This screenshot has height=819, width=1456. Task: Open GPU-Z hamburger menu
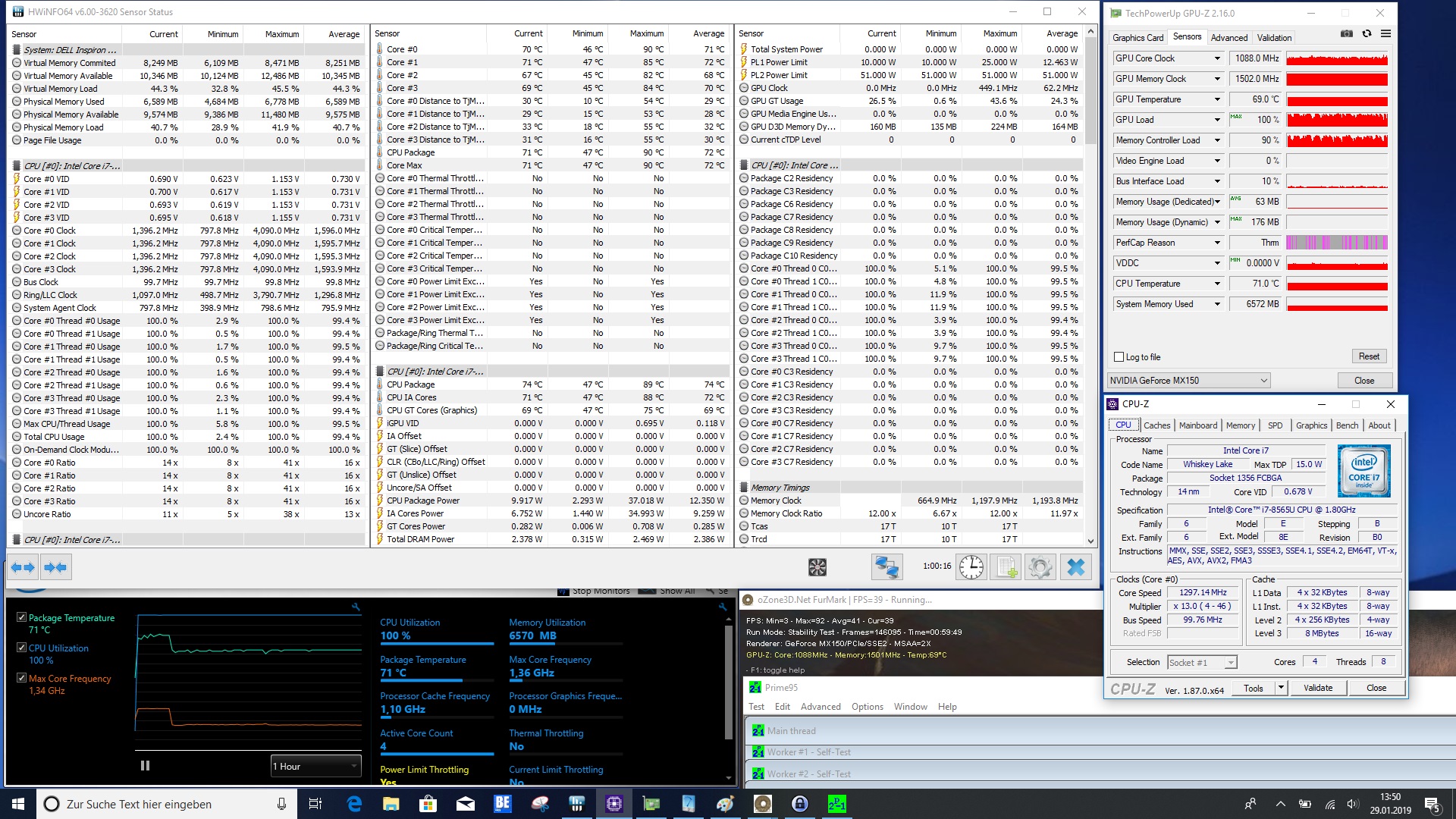point(1385,34)
